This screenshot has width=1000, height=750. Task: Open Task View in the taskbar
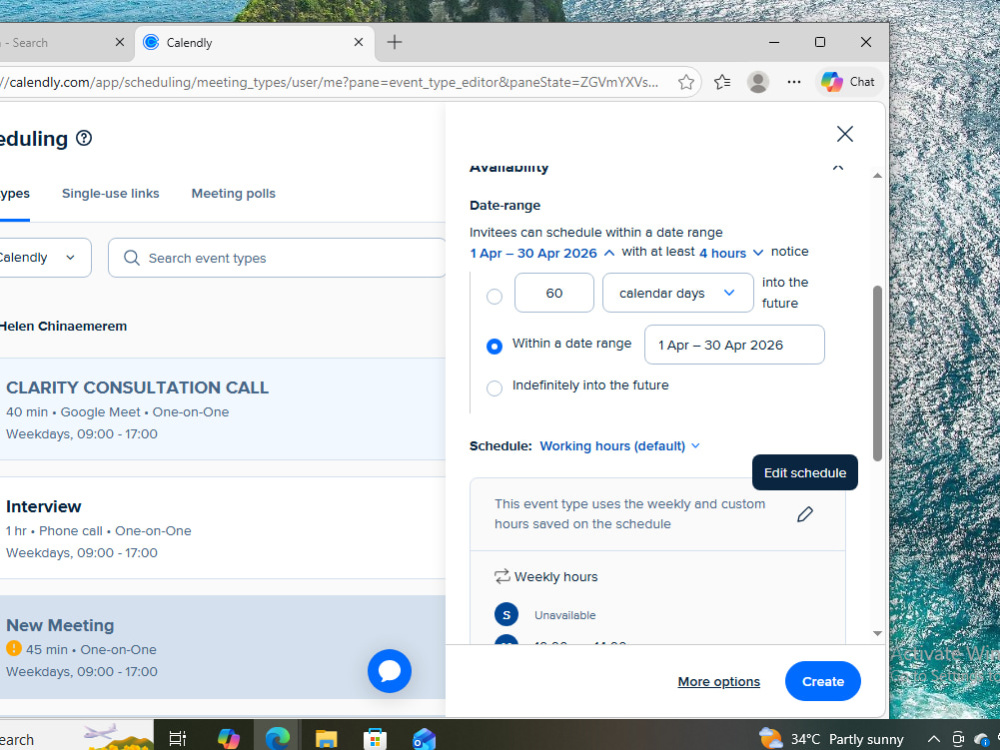click(177, 739)
